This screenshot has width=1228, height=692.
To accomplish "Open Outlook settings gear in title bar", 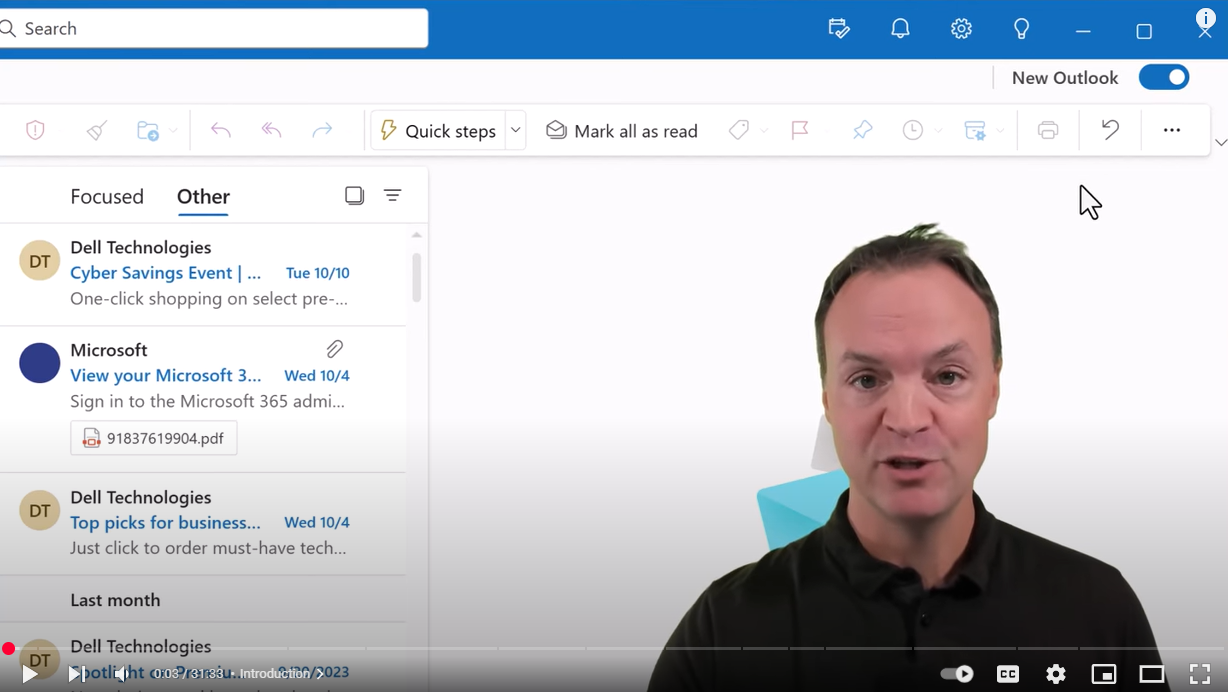I will tap(962, 29).
